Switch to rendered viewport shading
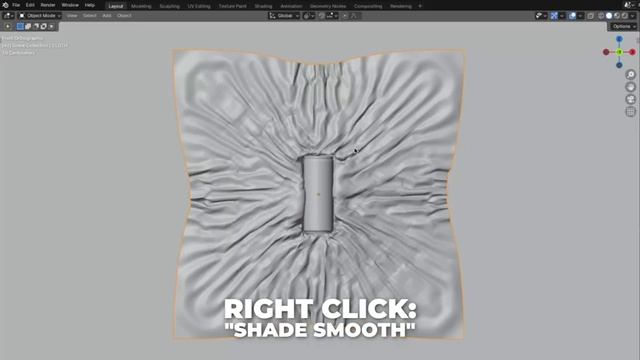Image resolution: width=640 pixels, height=360 pixels. click(624, 16)
